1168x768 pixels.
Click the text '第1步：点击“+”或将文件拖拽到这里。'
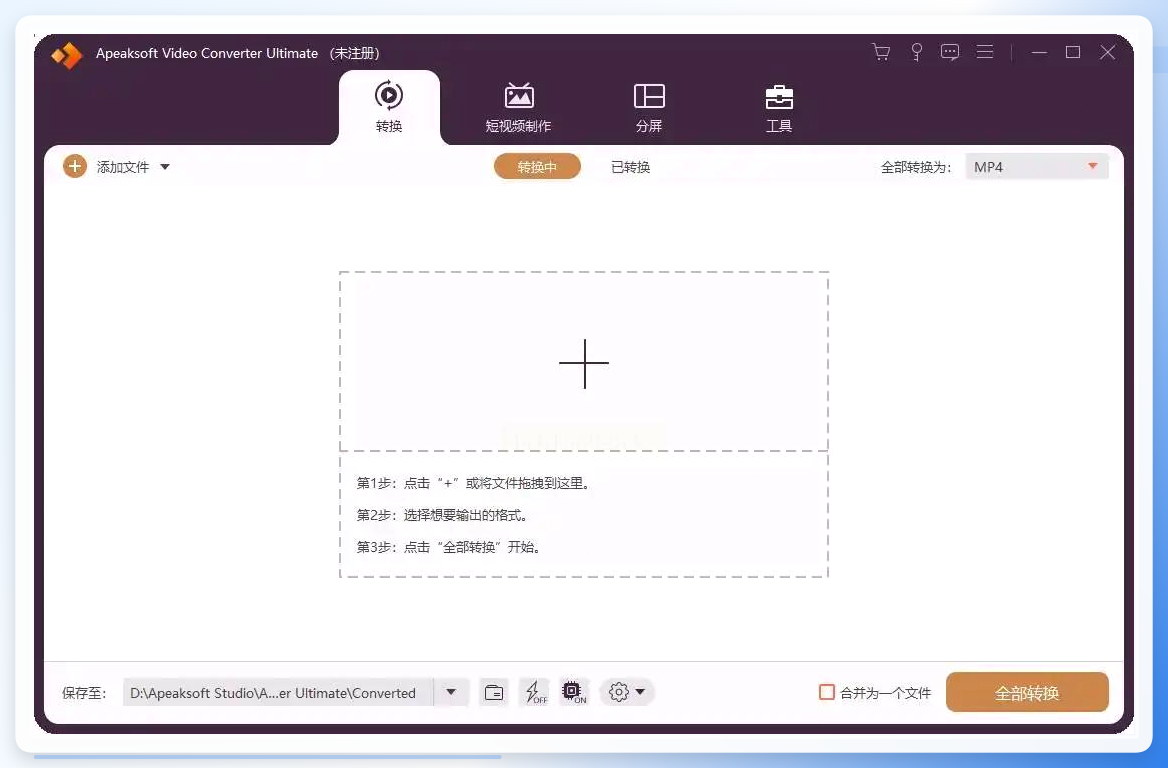click(x=474, y=483)
